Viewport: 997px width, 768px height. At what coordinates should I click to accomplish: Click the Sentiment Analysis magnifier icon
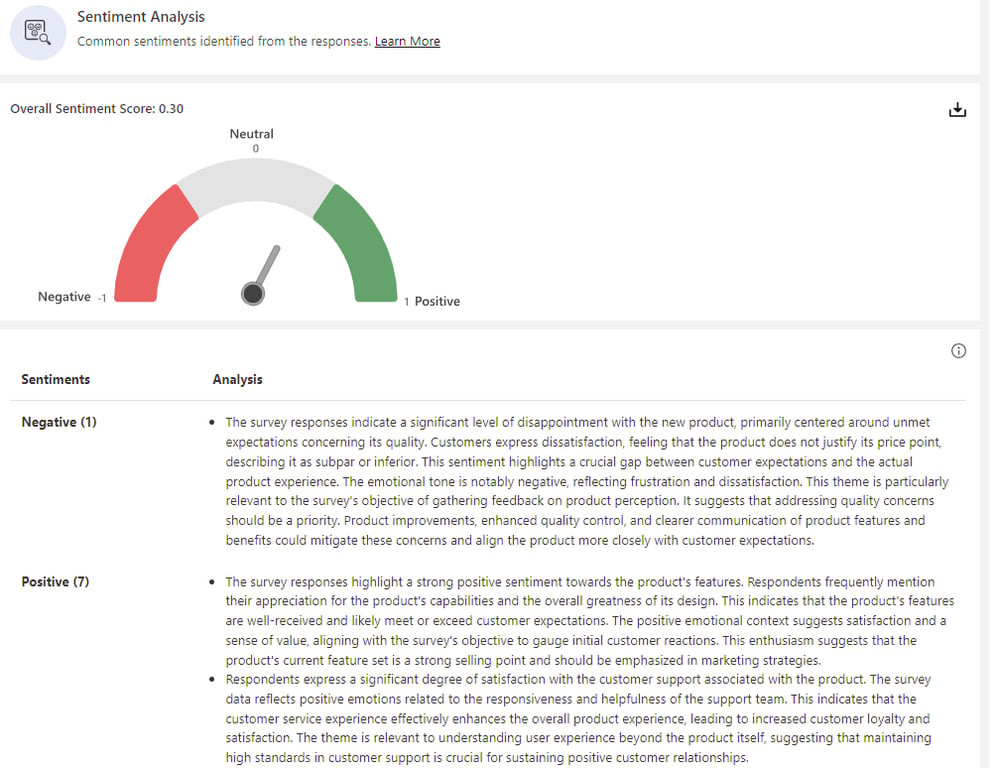[38, 32]
